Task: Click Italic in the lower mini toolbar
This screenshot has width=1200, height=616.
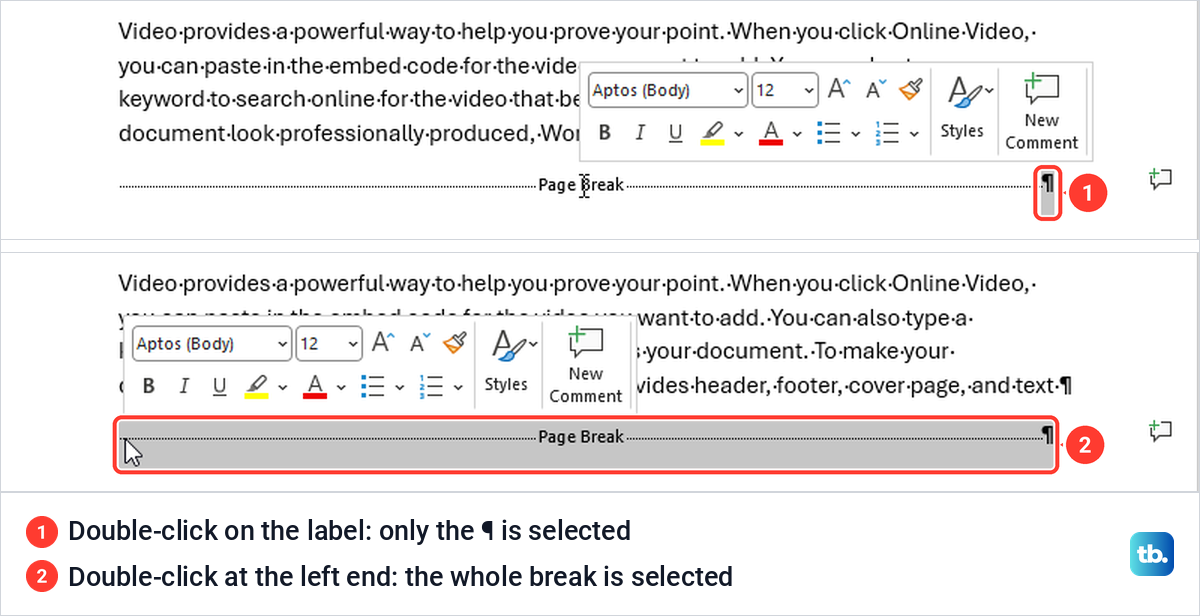Action: click(184, 386)
